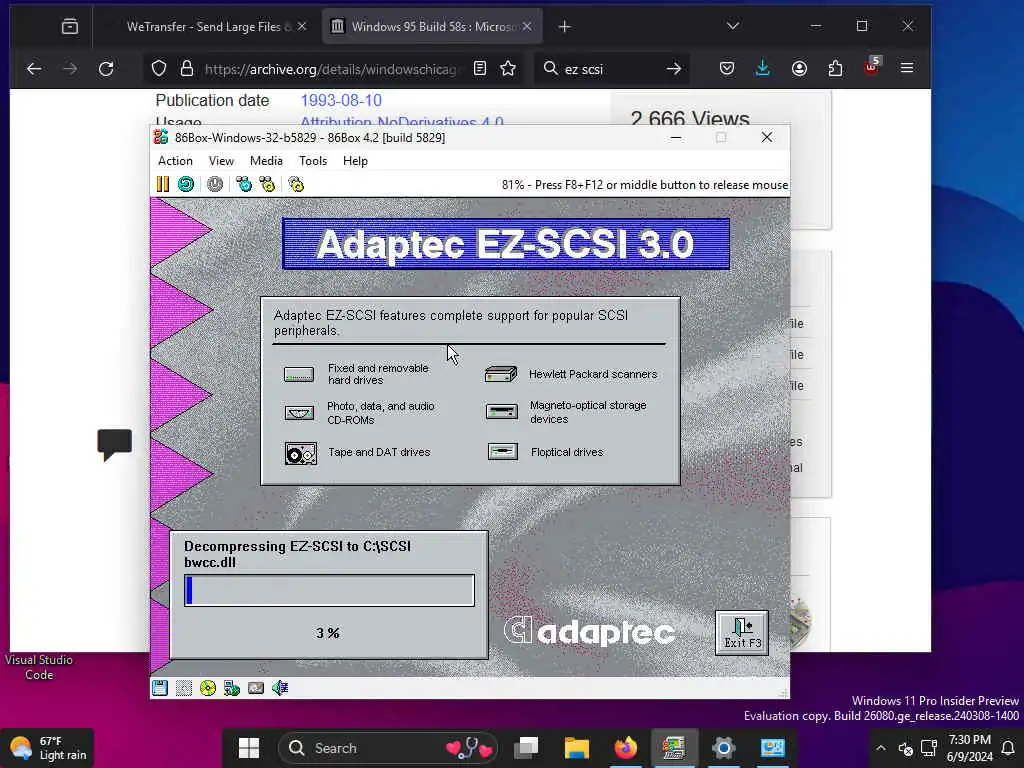Click the pause emulation icon in 86Box toolbar
This screenshot has width=1024, height=768.
click(x=163, y=184)
